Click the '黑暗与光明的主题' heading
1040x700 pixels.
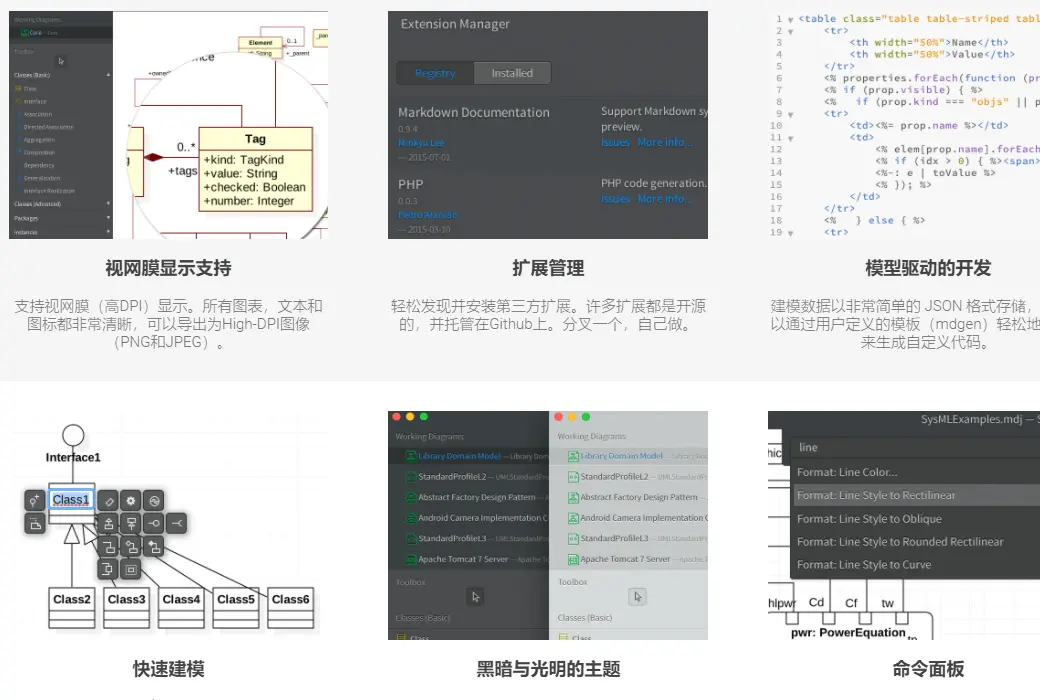(x=548, y=669)
